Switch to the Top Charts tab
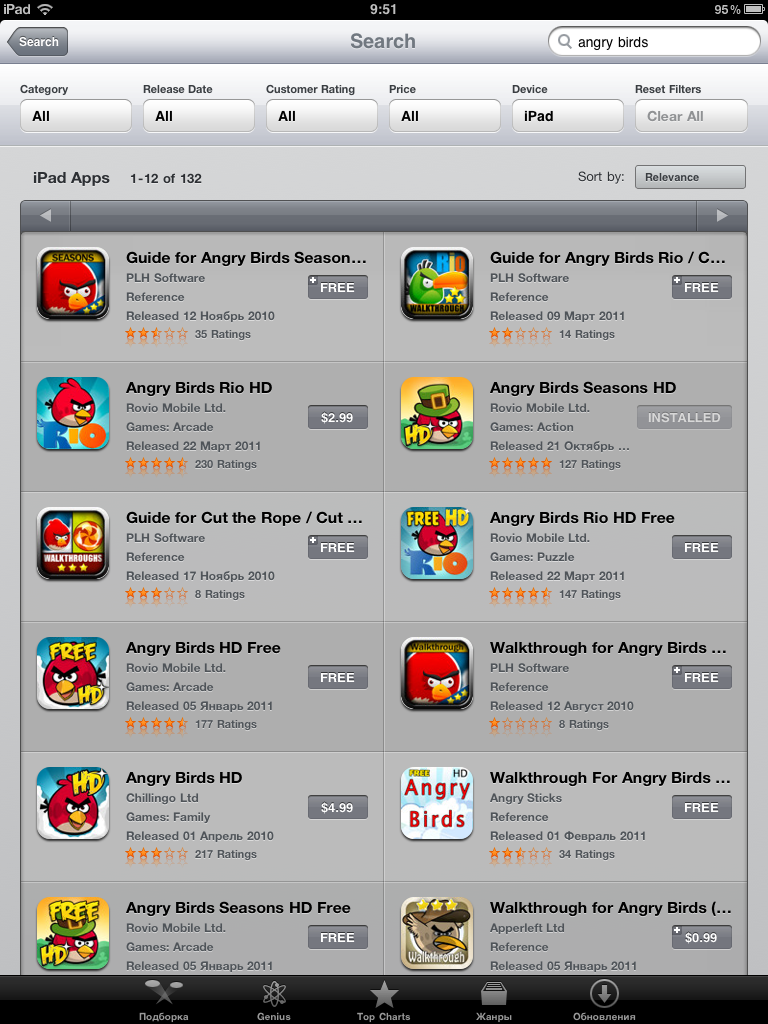 pos(383,1000)
